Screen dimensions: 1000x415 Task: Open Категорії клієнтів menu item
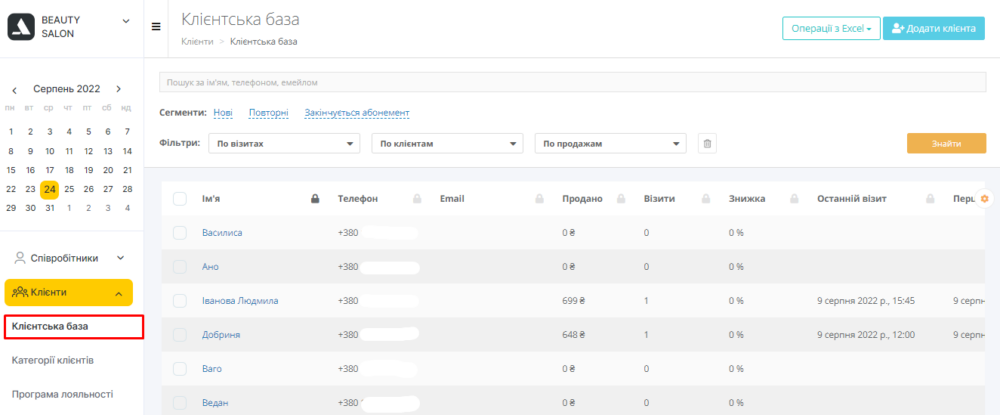pyautogui.click(x=53, y=360)
